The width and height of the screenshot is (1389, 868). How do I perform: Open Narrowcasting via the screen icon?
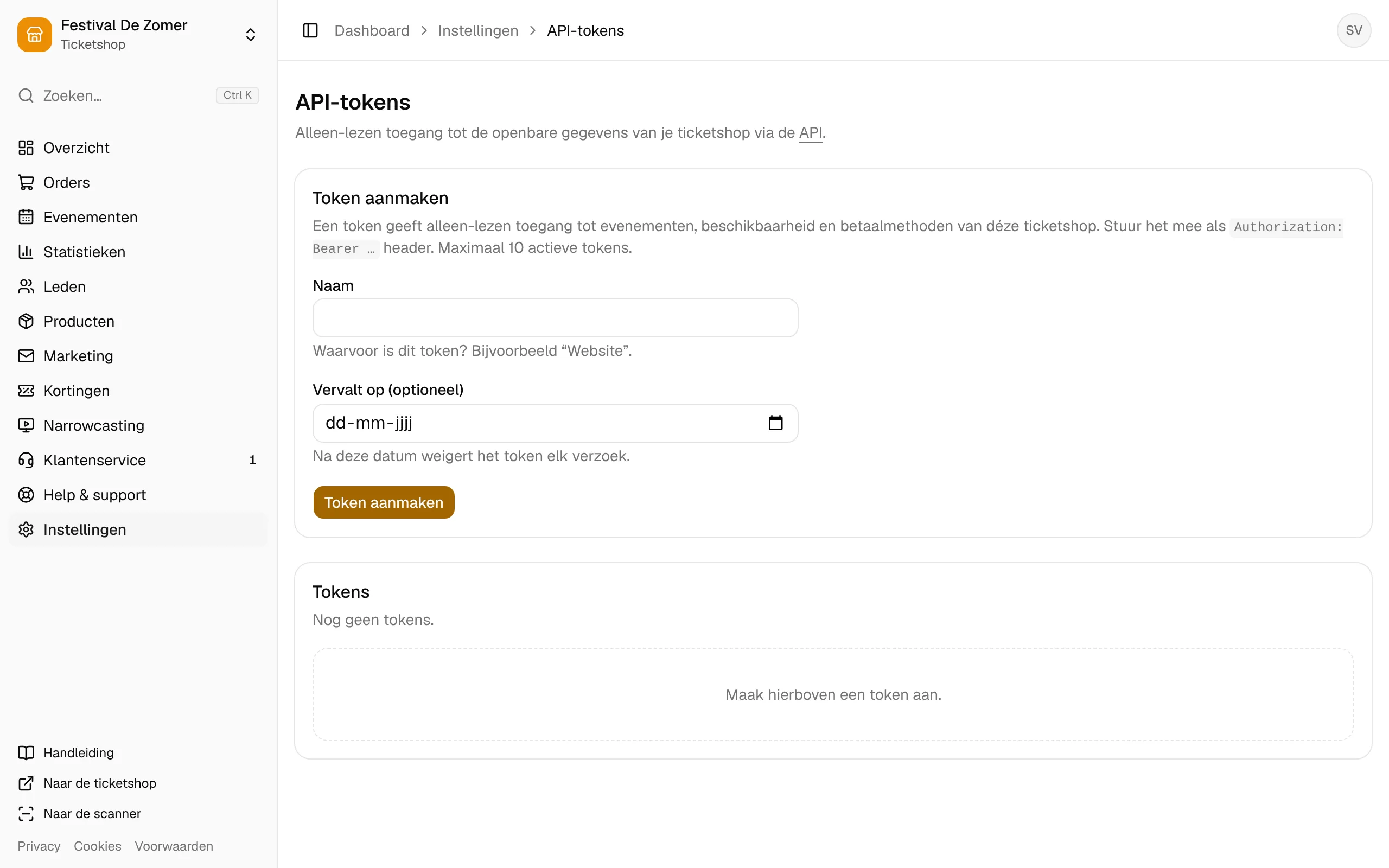26,425
